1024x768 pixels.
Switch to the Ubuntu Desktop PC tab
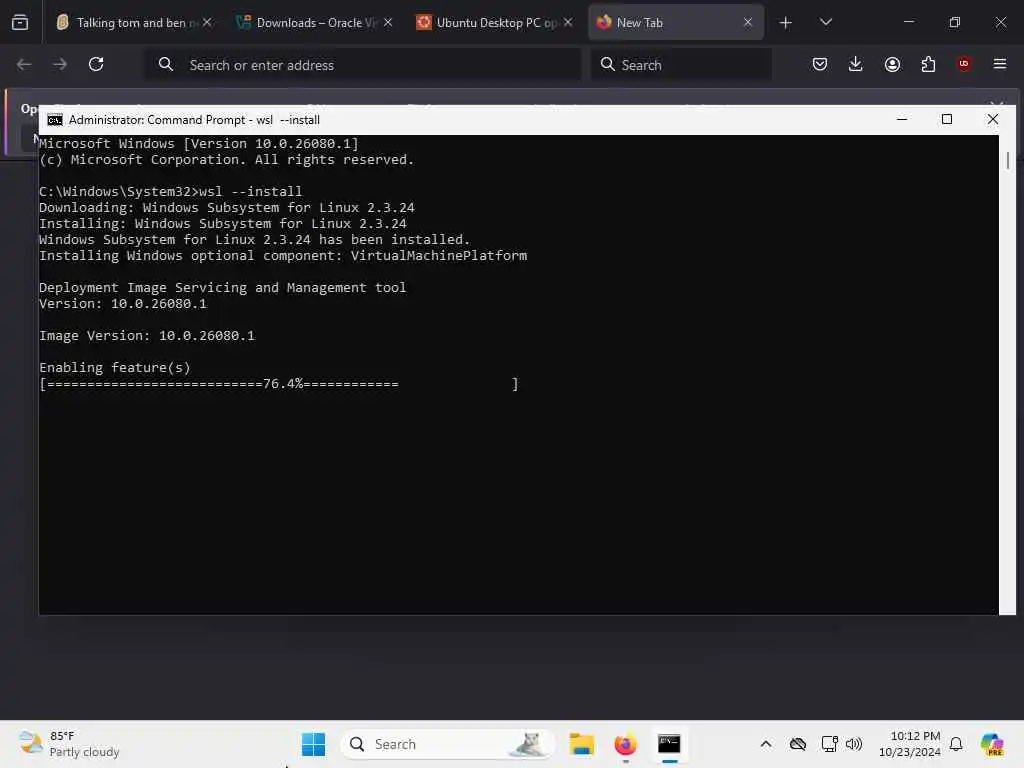pyautogui.click(x=494, y=22)
